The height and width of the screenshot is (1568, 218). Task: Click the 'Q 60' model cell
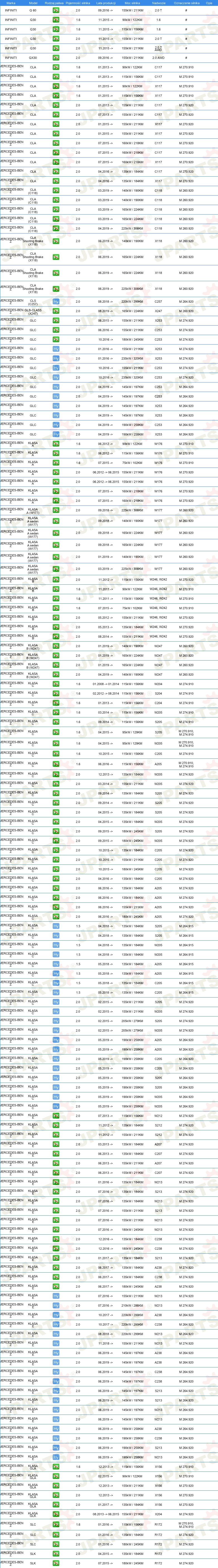point(33,10)
